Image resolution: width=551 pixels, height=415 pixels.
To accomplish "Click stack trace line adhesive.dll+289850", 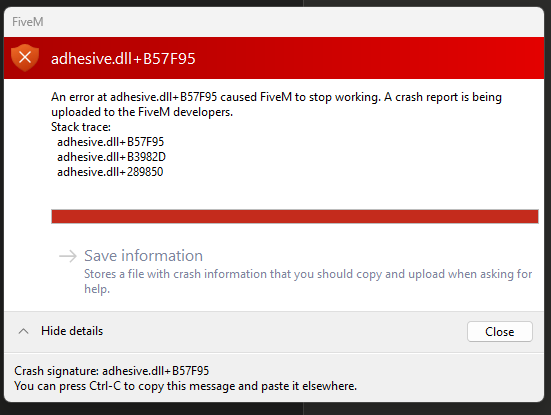I will (x=110, y=172).
